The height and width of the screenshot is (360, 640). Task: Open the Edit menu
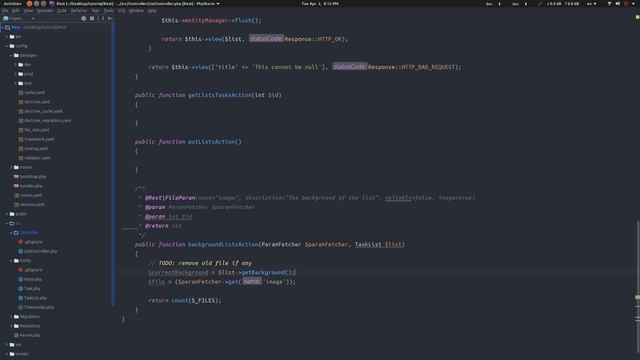(x=16, y=11)
